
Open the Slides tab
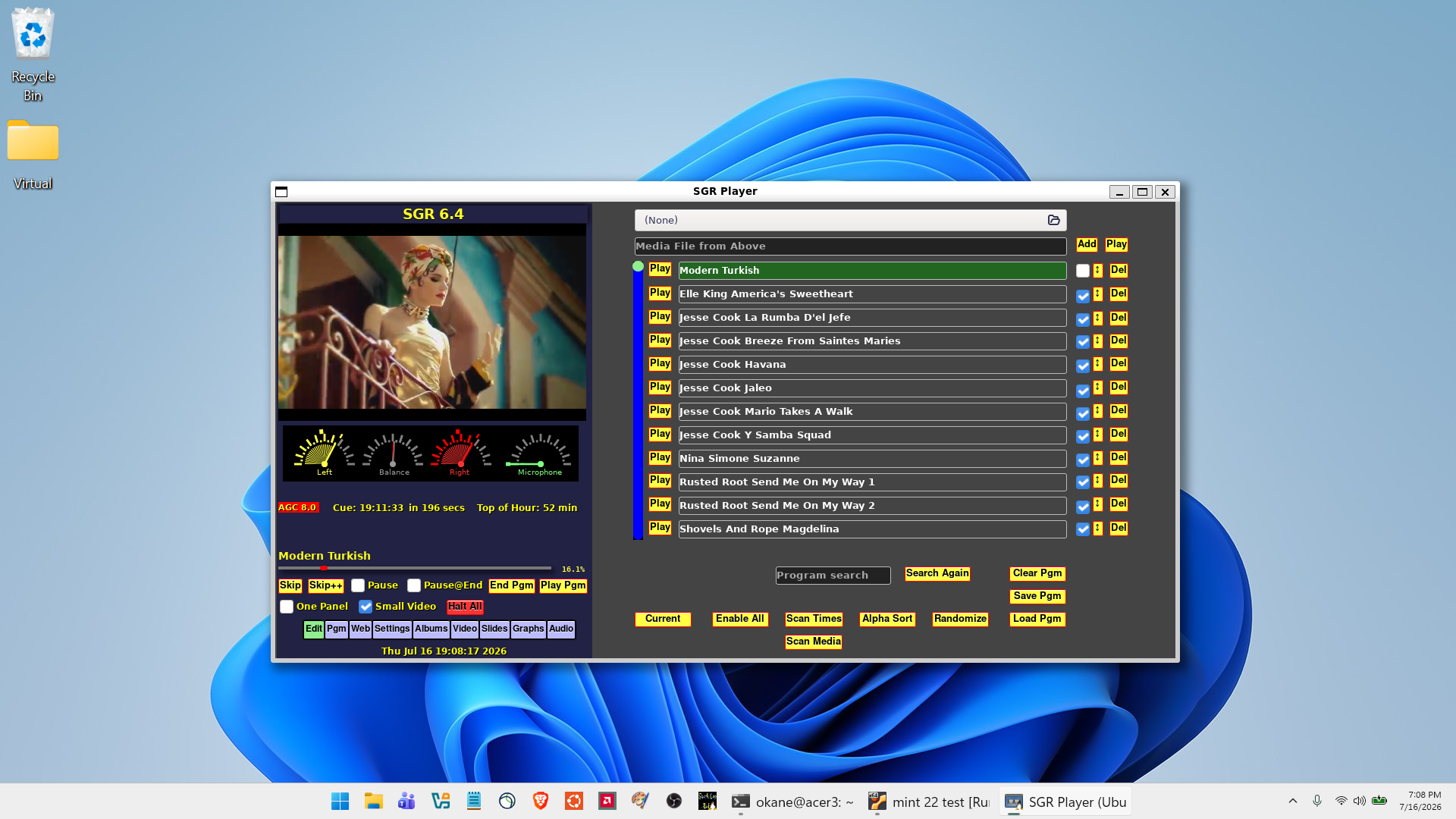point(494,629)
